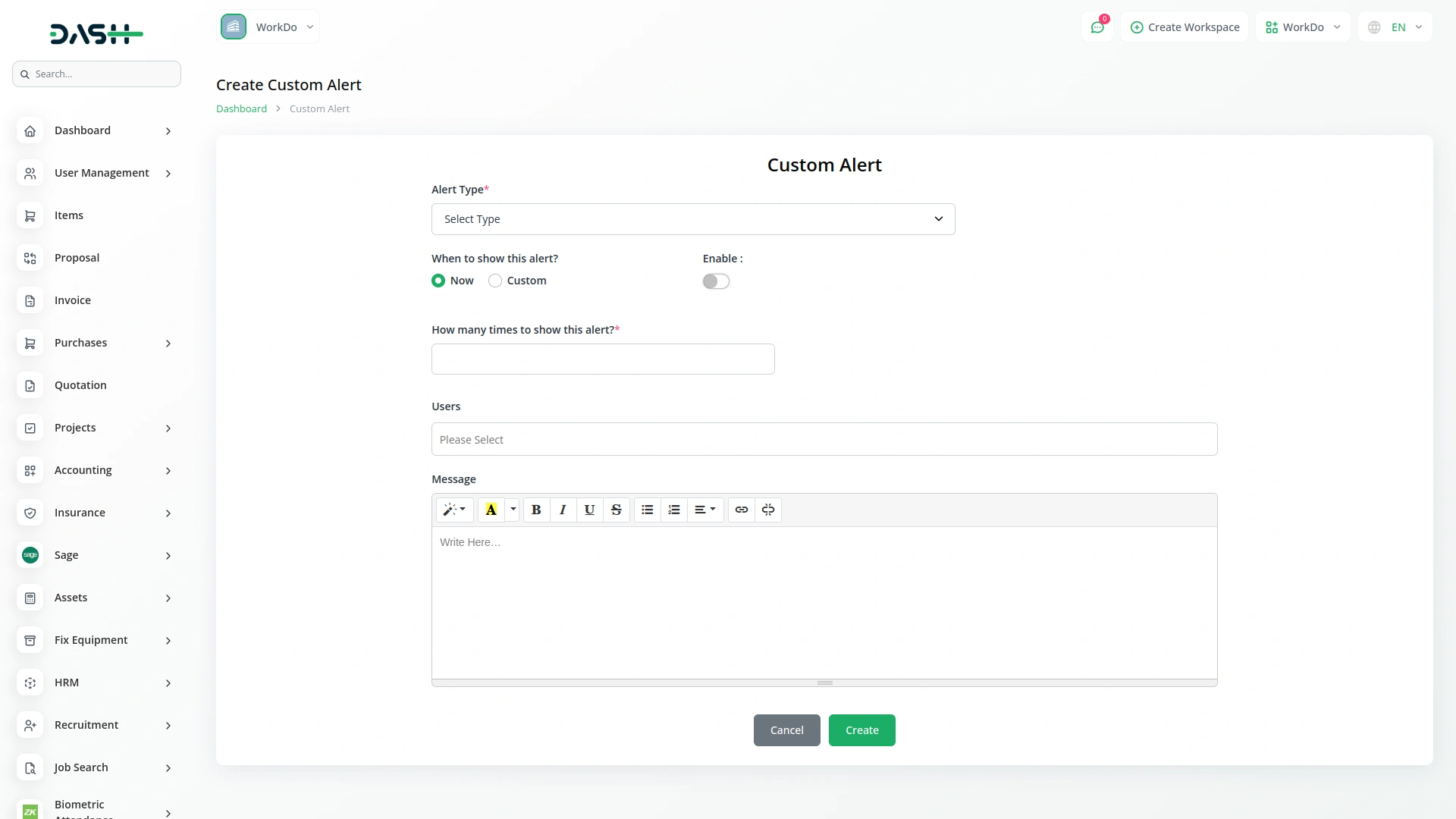Open the EN language selector
Image resolution: width=1456 pixels, height=819 pixels.
coord(1395,27)
